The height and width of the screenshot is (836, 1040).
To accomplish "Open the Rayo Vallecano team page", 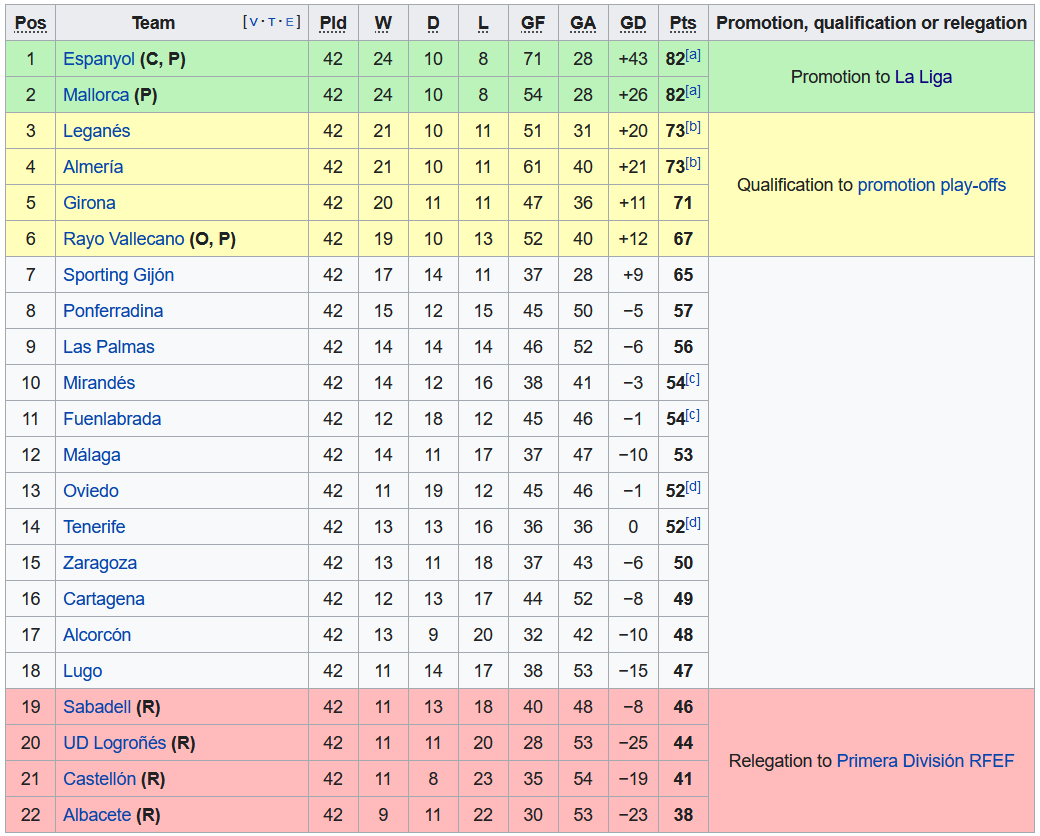I will (123, 239).
